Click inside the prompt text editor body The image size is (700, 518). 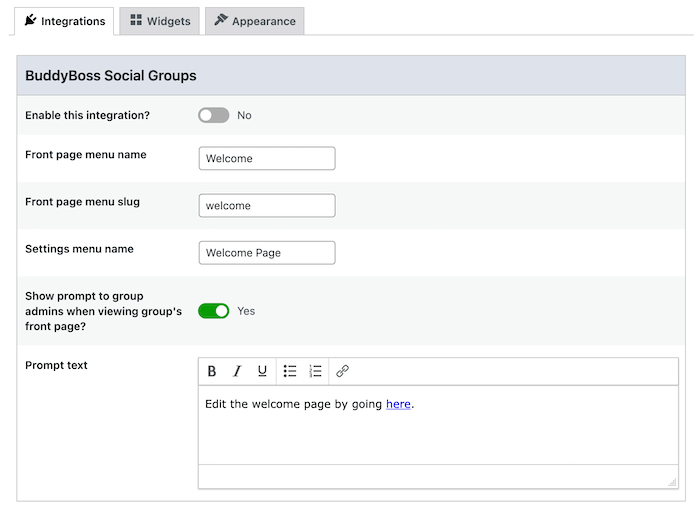438,425
